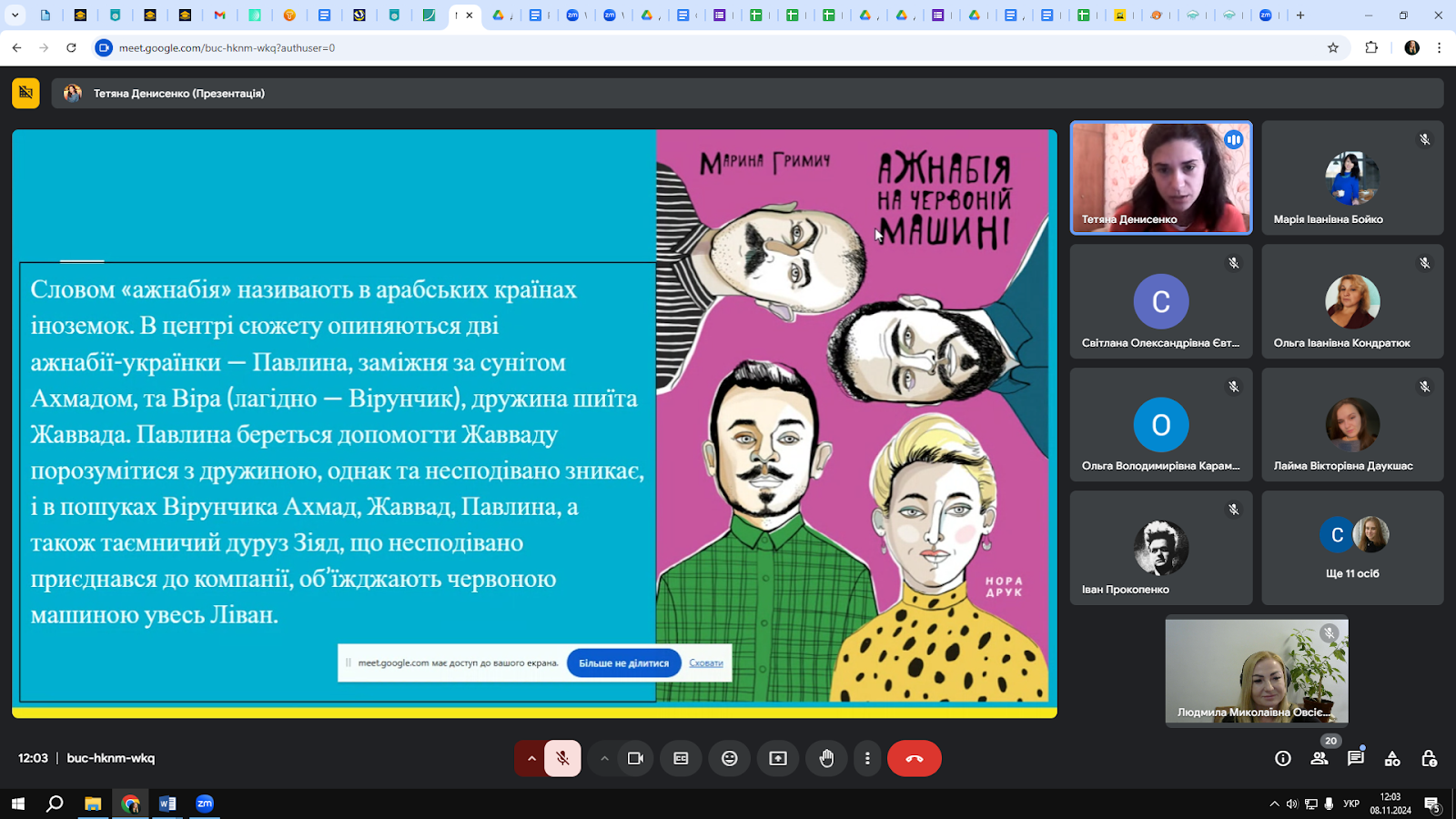The height and width of the screenshot is (819, 1456).
Task: Open Word from the Windows taskbar
Action: 167,804
